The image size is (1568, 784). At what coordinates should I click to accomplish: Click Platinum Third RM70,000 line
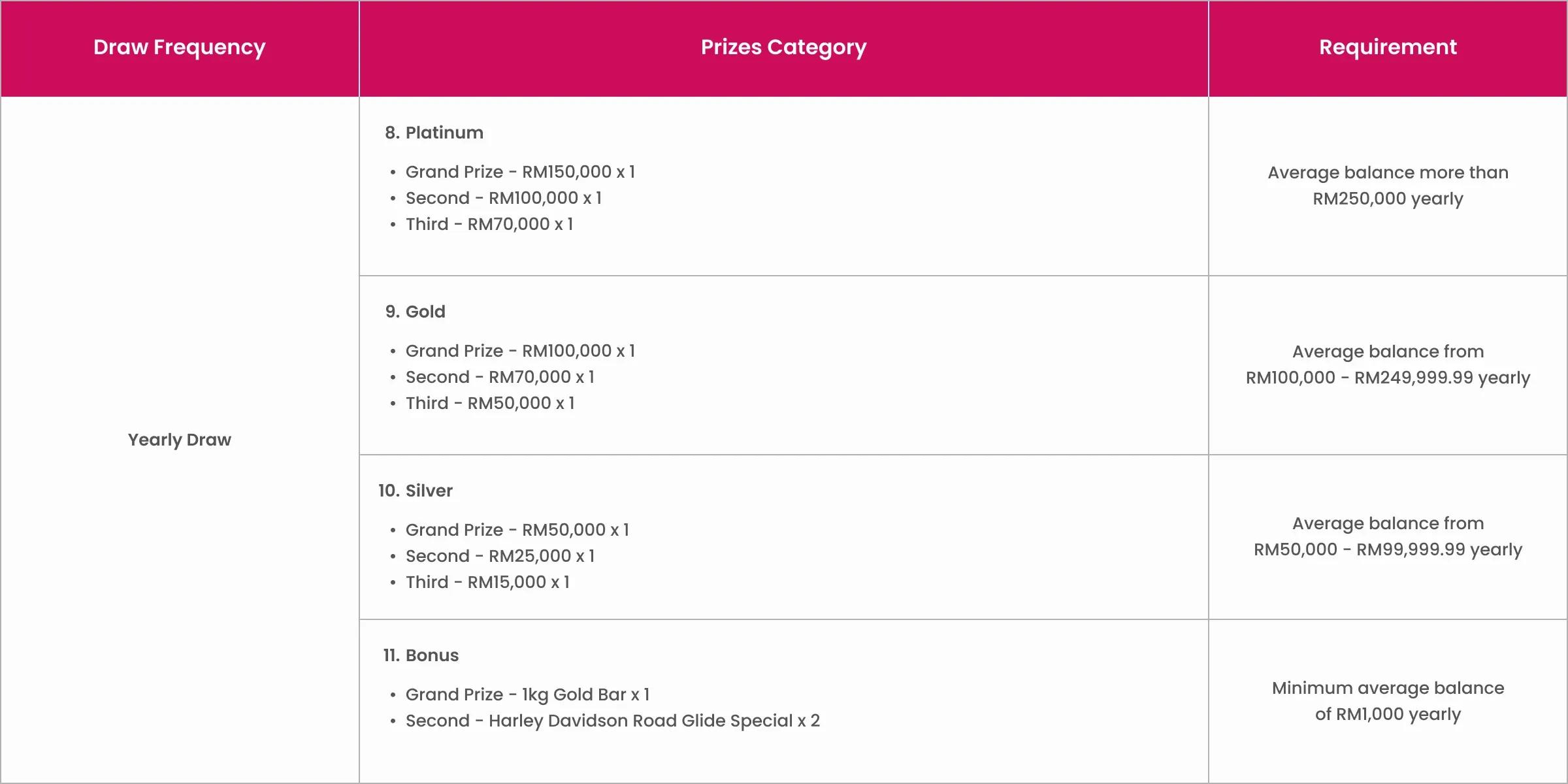click(489, 224)
